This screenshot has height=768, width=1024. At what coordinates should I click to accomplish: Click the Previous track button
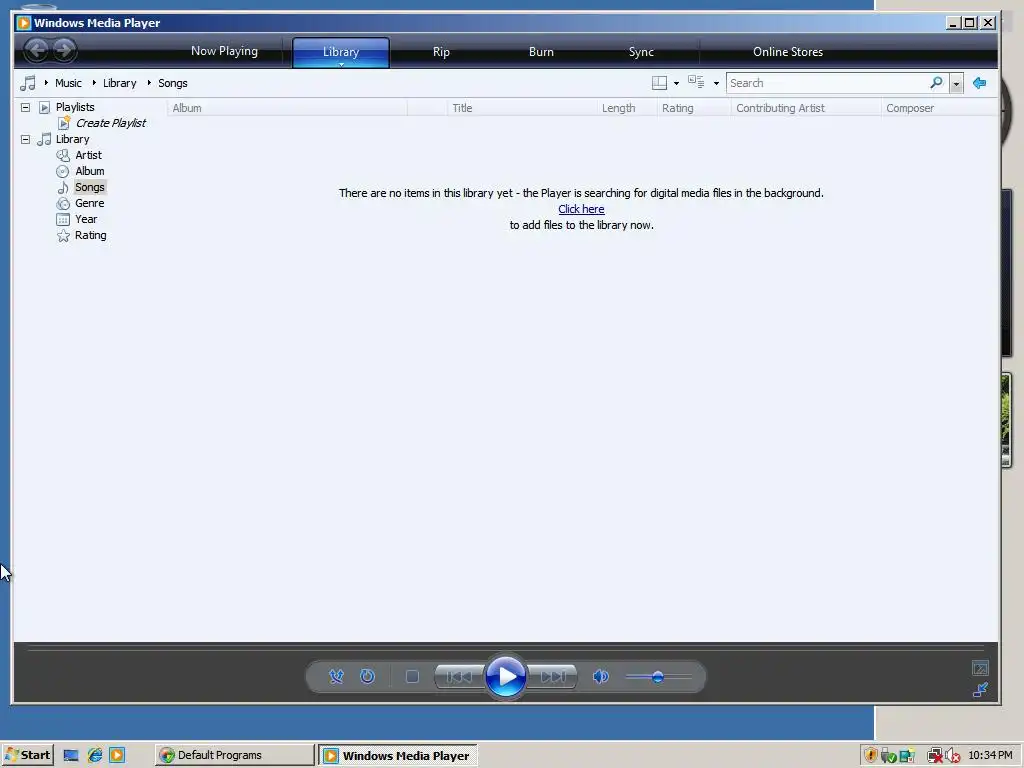(x=459, y=677)
